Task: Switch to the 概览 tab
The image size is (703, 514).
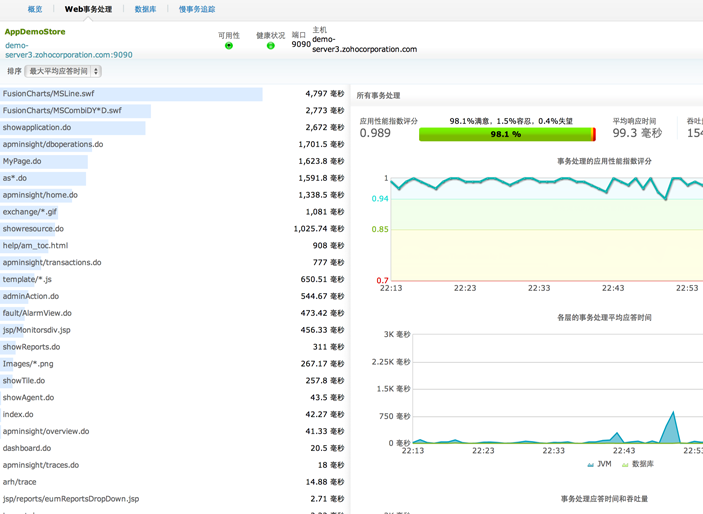Action: pos(35,9)
